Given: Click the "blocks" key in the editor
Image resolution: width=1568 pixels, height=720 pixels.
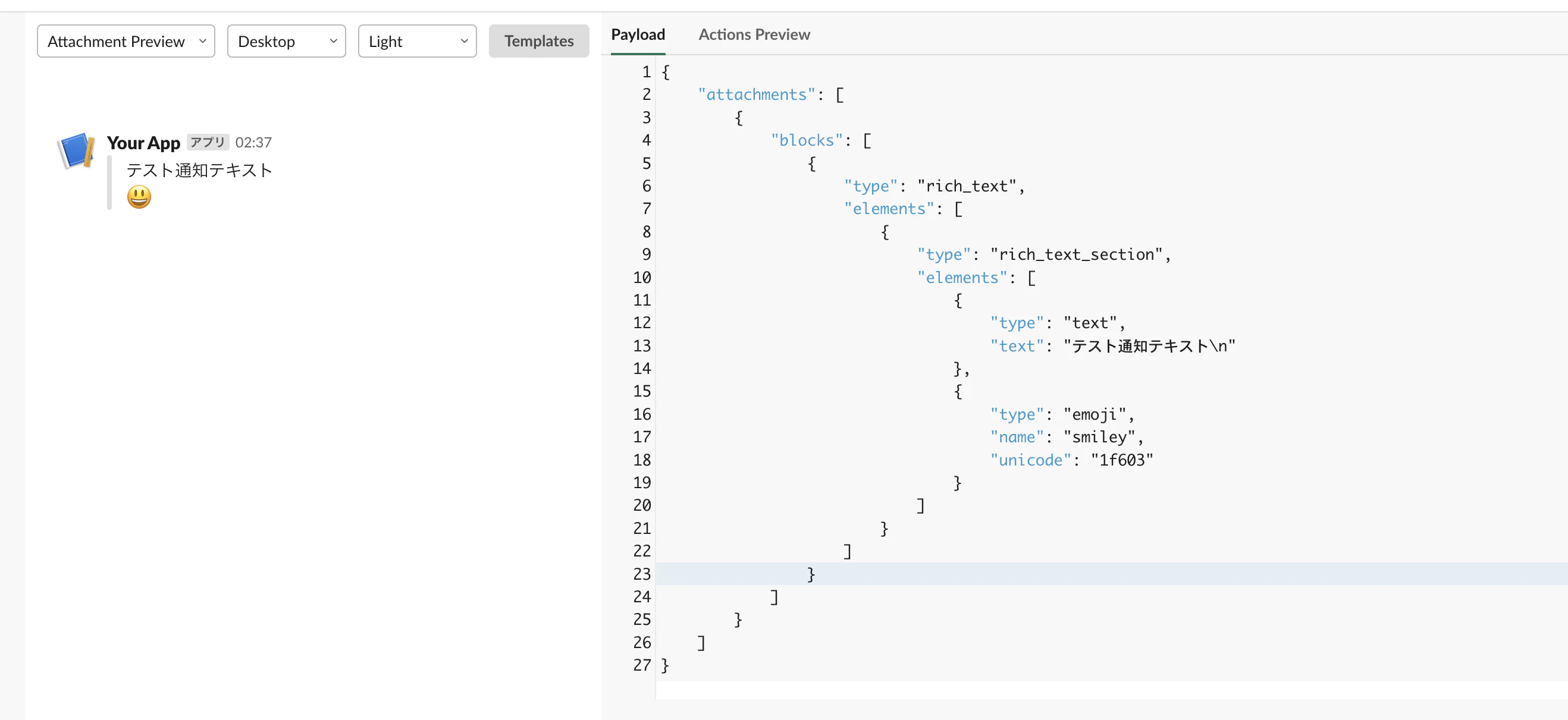Looking at the screenshot, I should point(807,140).
